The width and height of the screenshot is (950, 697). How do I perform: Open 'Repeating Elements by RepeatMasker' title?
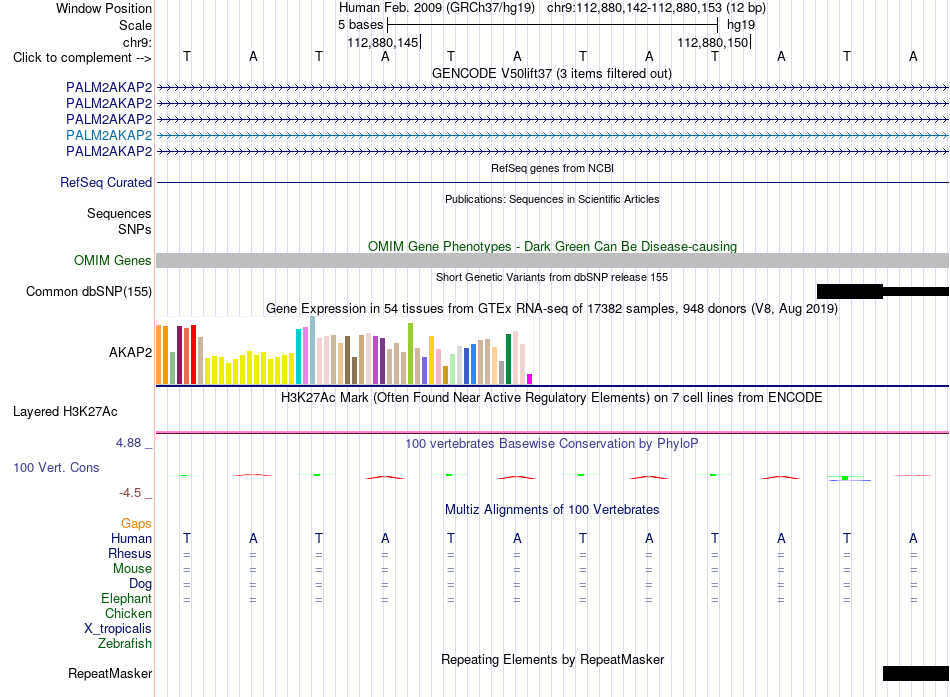[x=553, y=659]
